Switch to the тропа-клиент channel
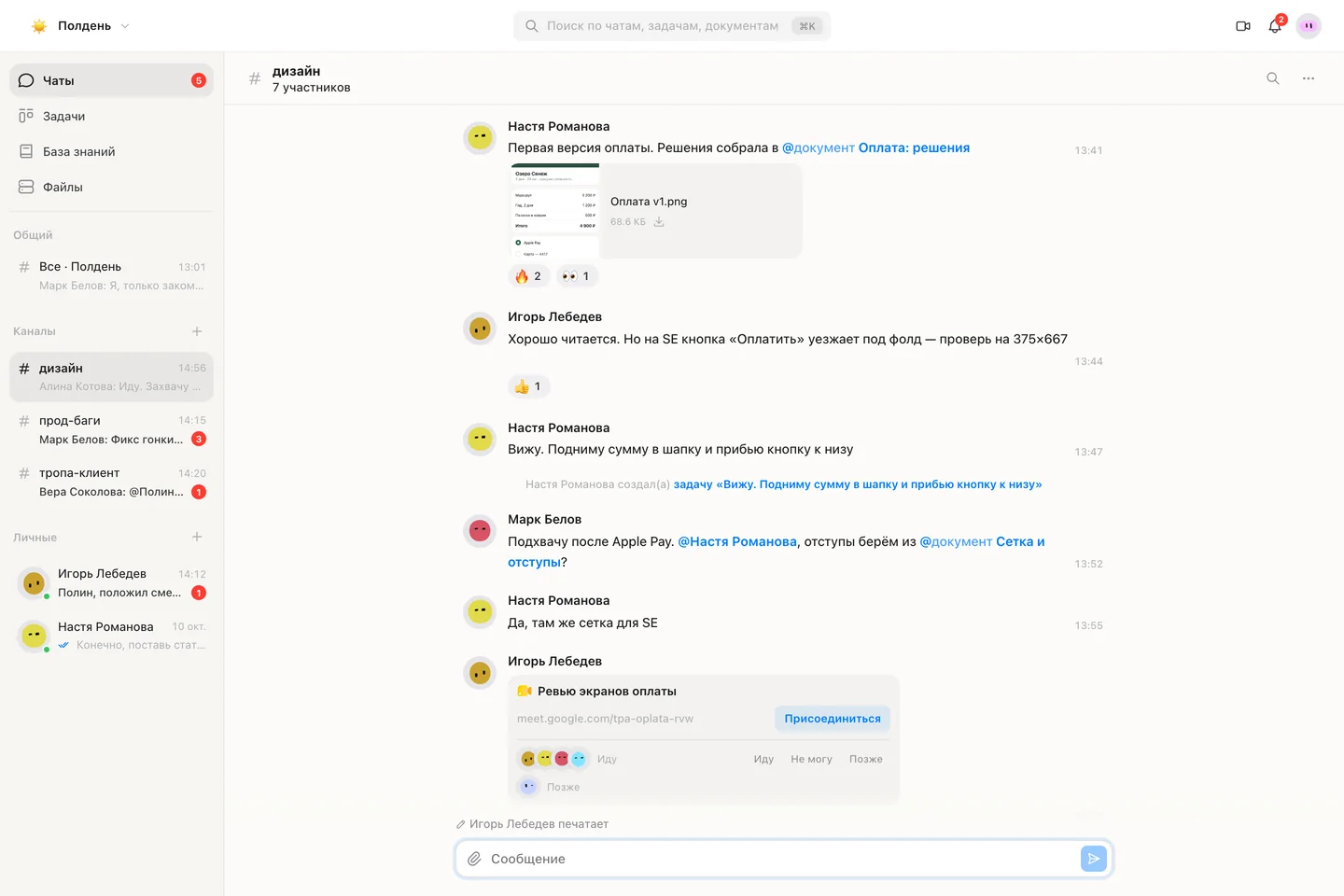This screenshot has height=896, width=1344. coord(111,483)
